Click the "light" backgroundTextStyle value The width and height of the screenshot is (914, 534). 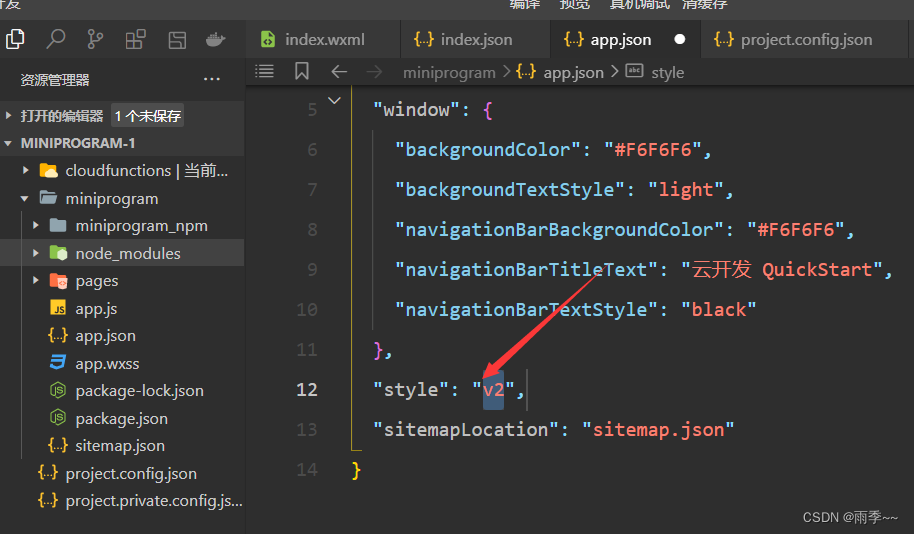(x=686, y=189)
